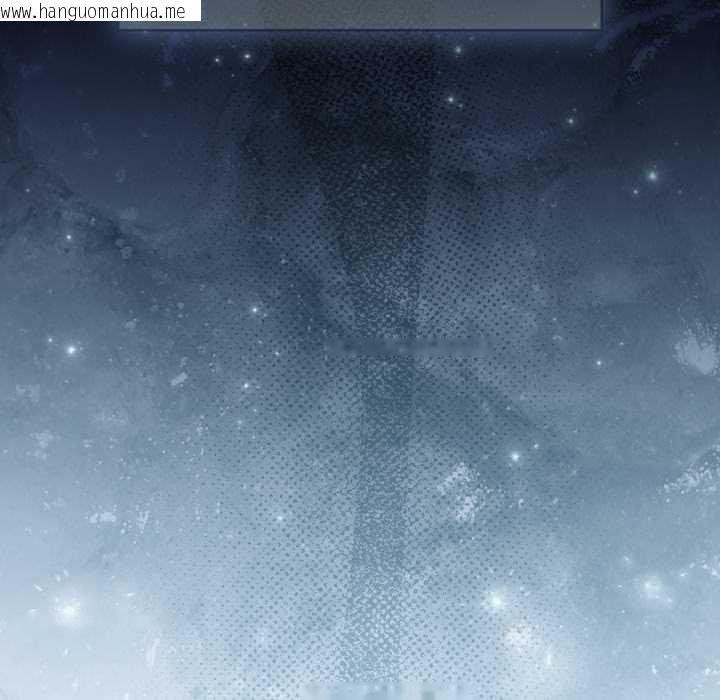This screenshot has height=700, width=720.
Task: Click the star just below the gray caption box
Action: [x=459, y=48]
